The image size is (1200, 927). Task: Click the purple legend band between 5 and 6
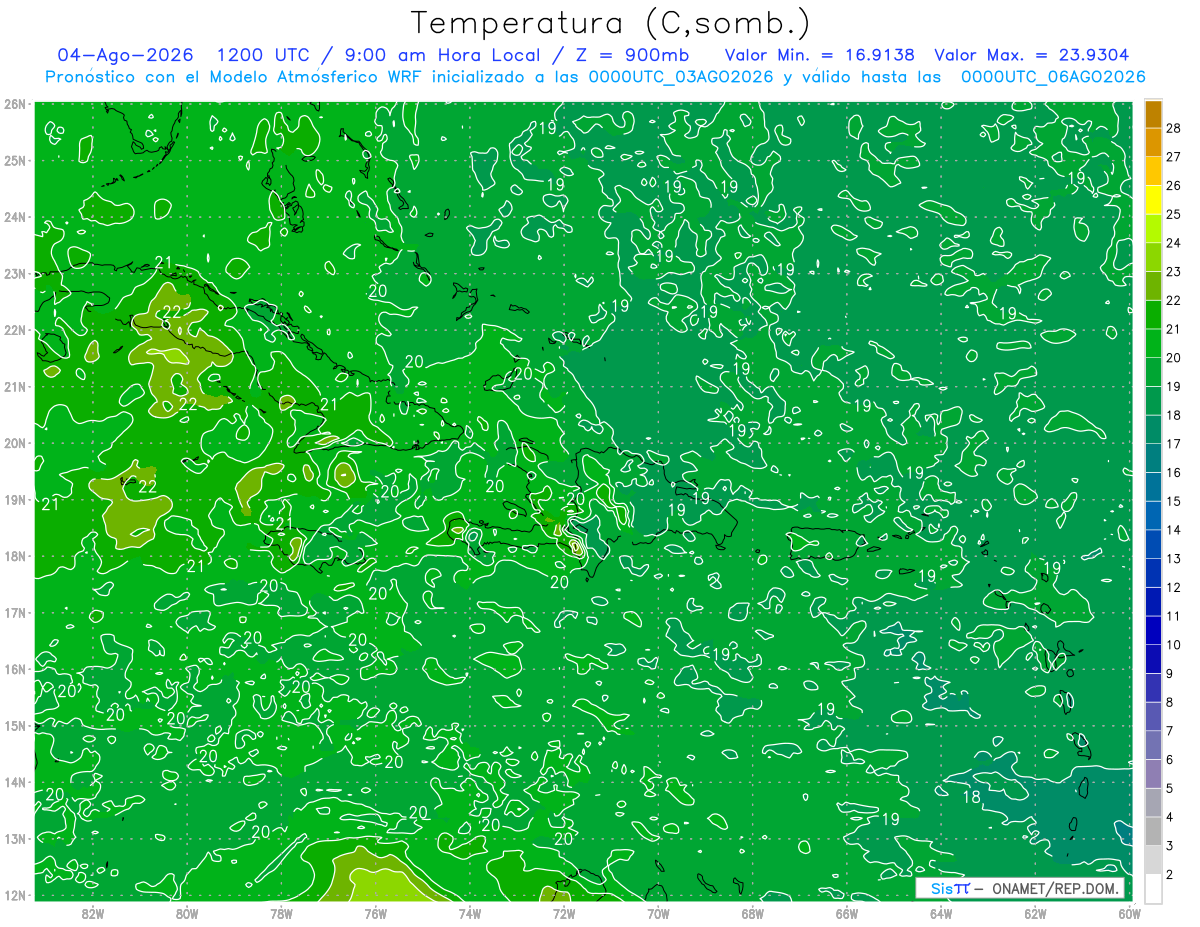(x=1153, y=774)
